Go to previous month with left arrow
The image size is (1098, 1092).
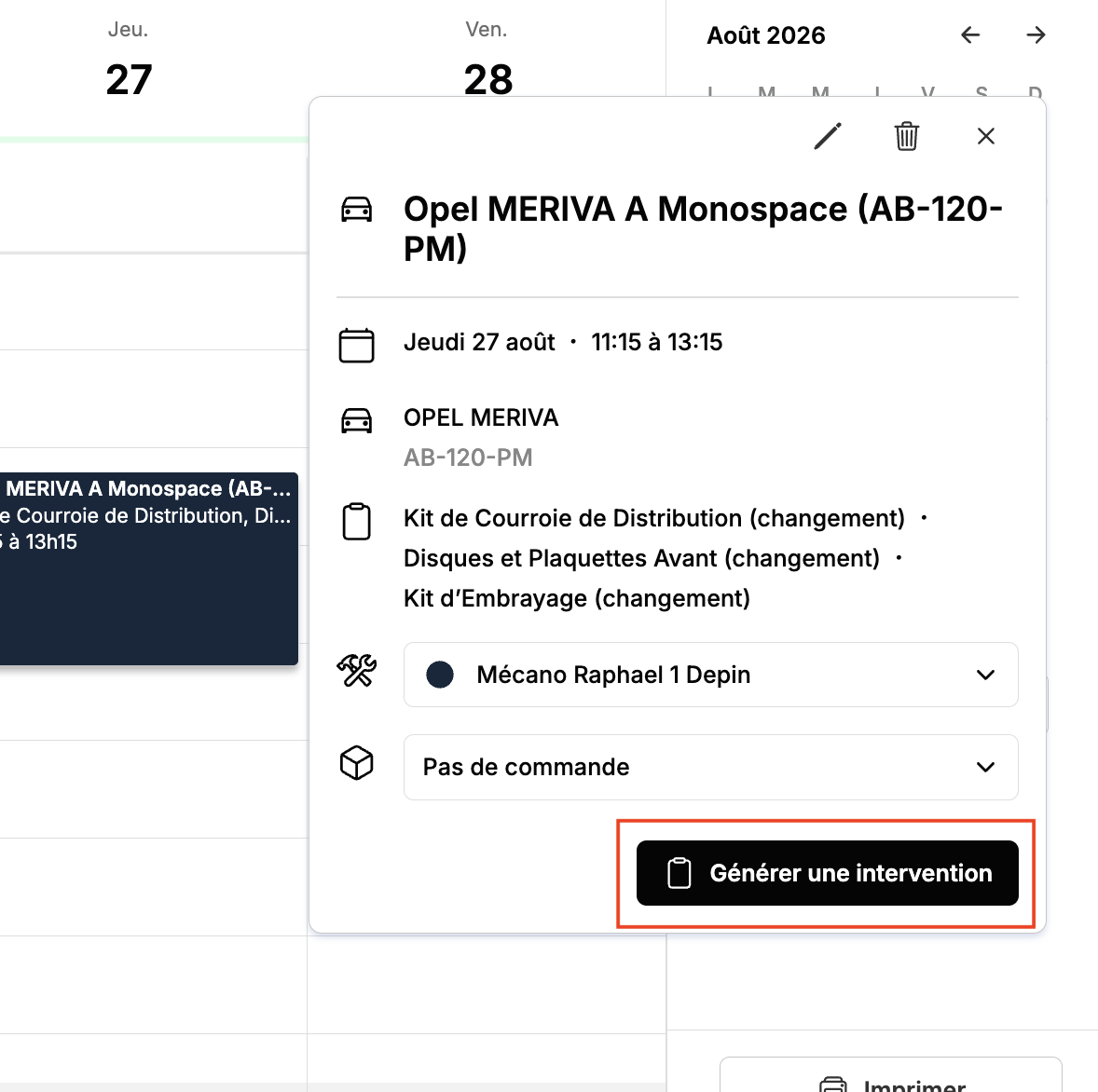tap(970, 35)
